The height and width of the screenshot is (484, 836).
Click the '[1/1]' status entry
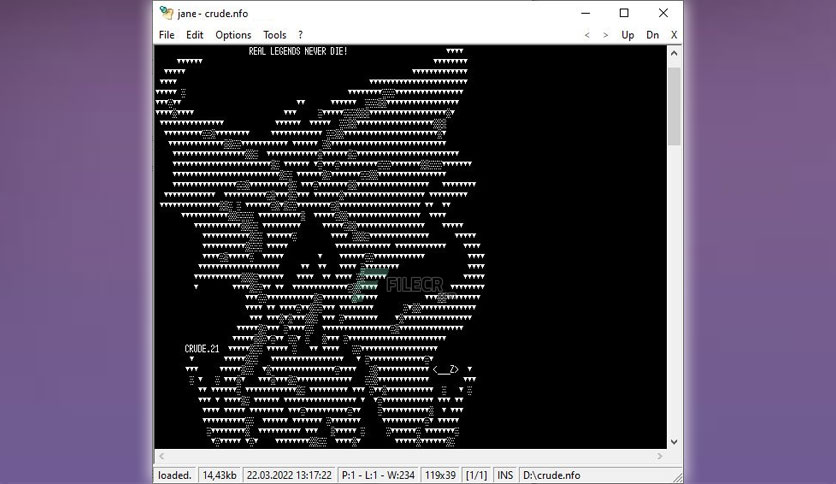point(476,475)
